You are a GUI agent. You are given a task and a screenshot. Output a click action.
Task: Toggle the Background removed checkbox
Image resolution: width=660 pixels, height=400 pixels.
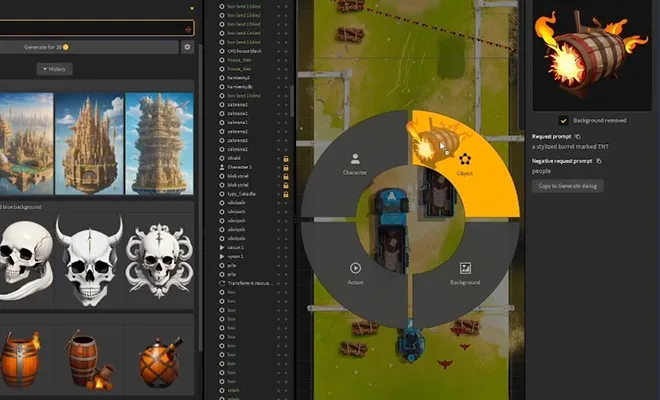[564, 120]
